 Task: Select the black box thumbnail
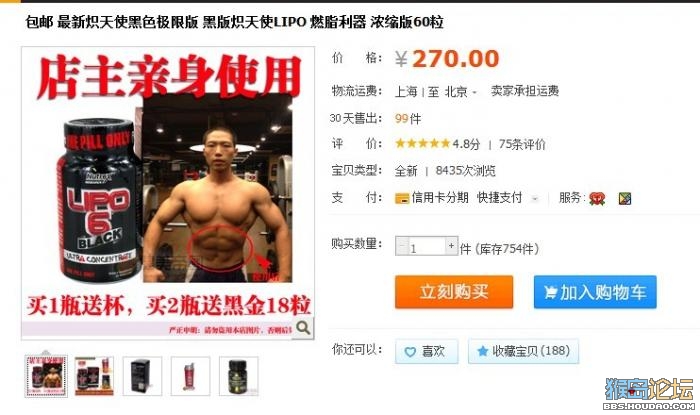click(142, 376)
